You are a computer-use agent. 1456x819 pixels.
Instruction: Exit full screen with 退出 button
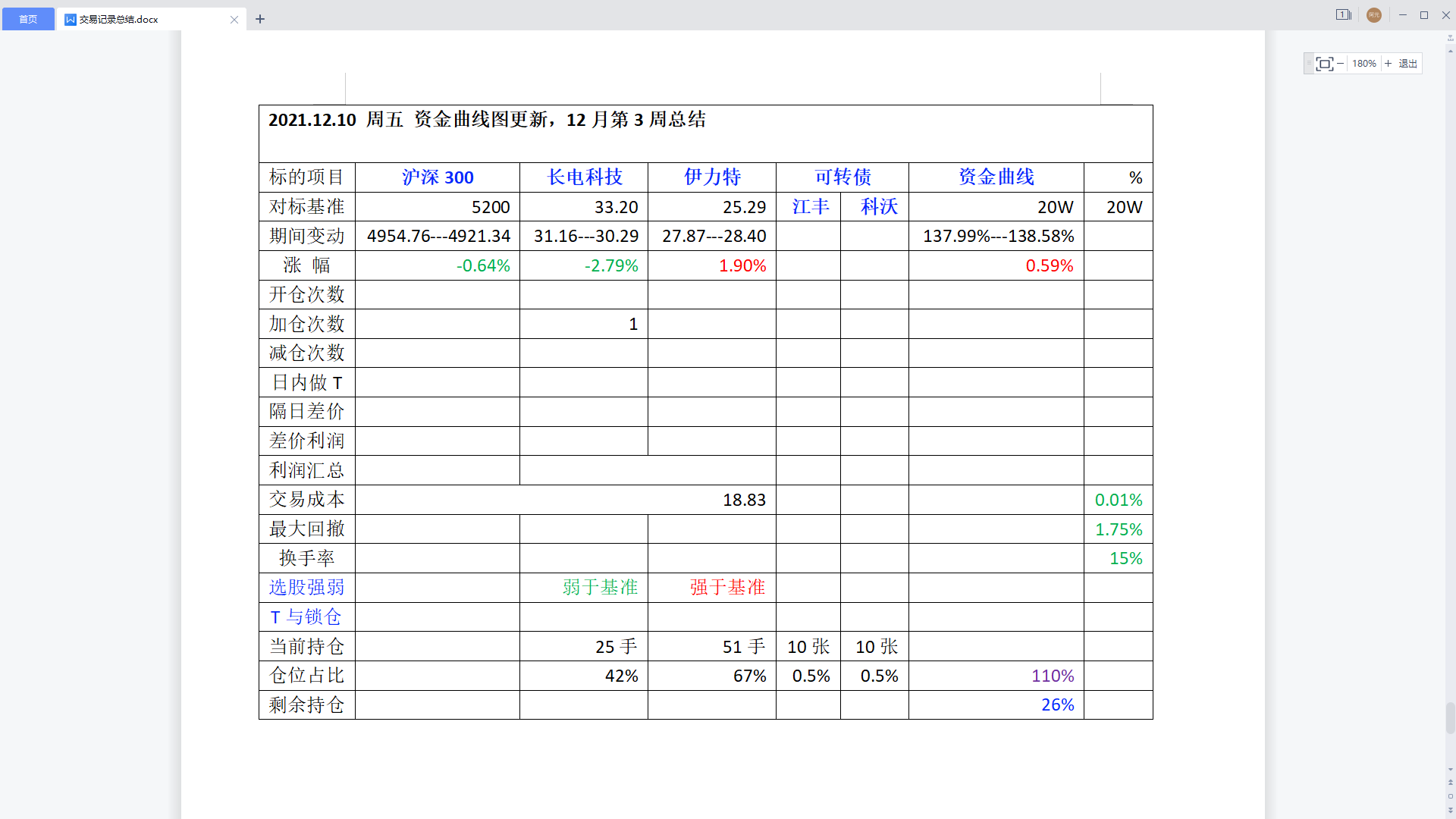(x=1408, y=64)
